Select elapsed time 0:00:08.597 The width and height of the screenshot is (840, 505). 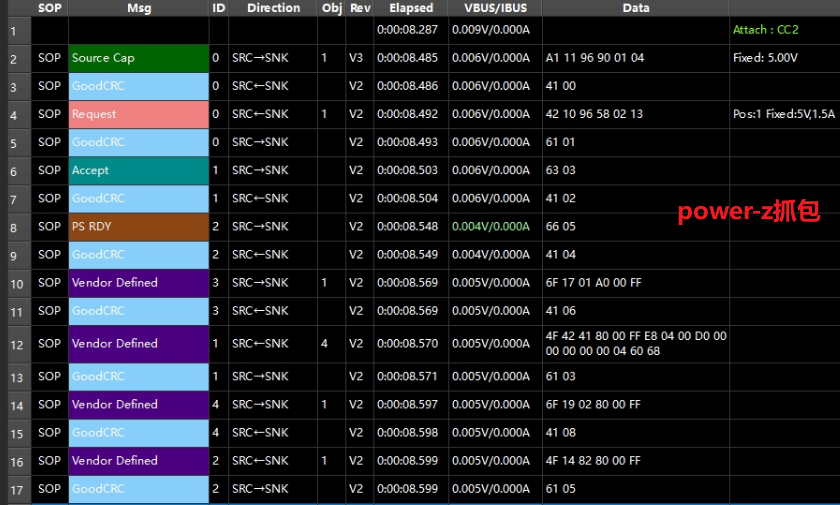(x=407, y=404)
